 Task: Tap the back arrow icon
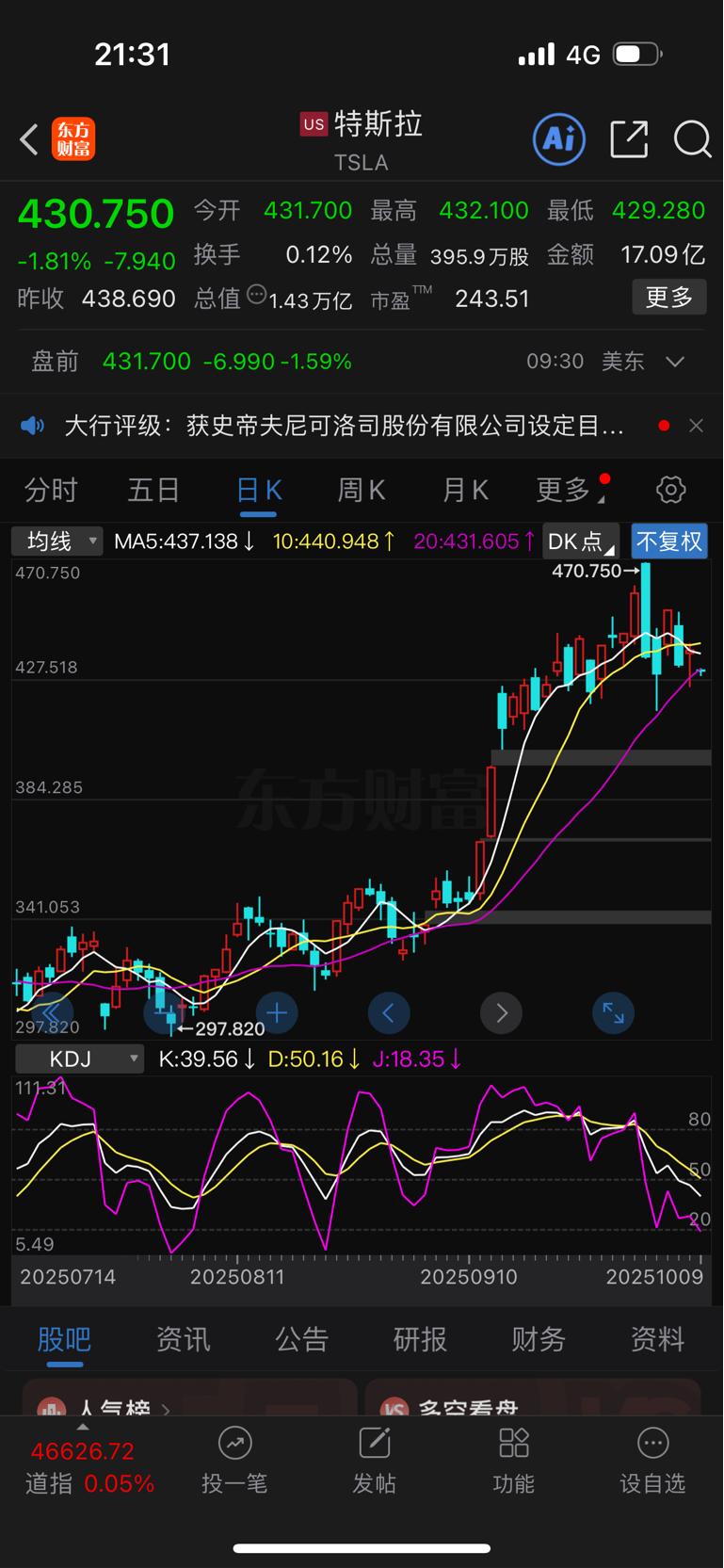[x=29, y=140]
